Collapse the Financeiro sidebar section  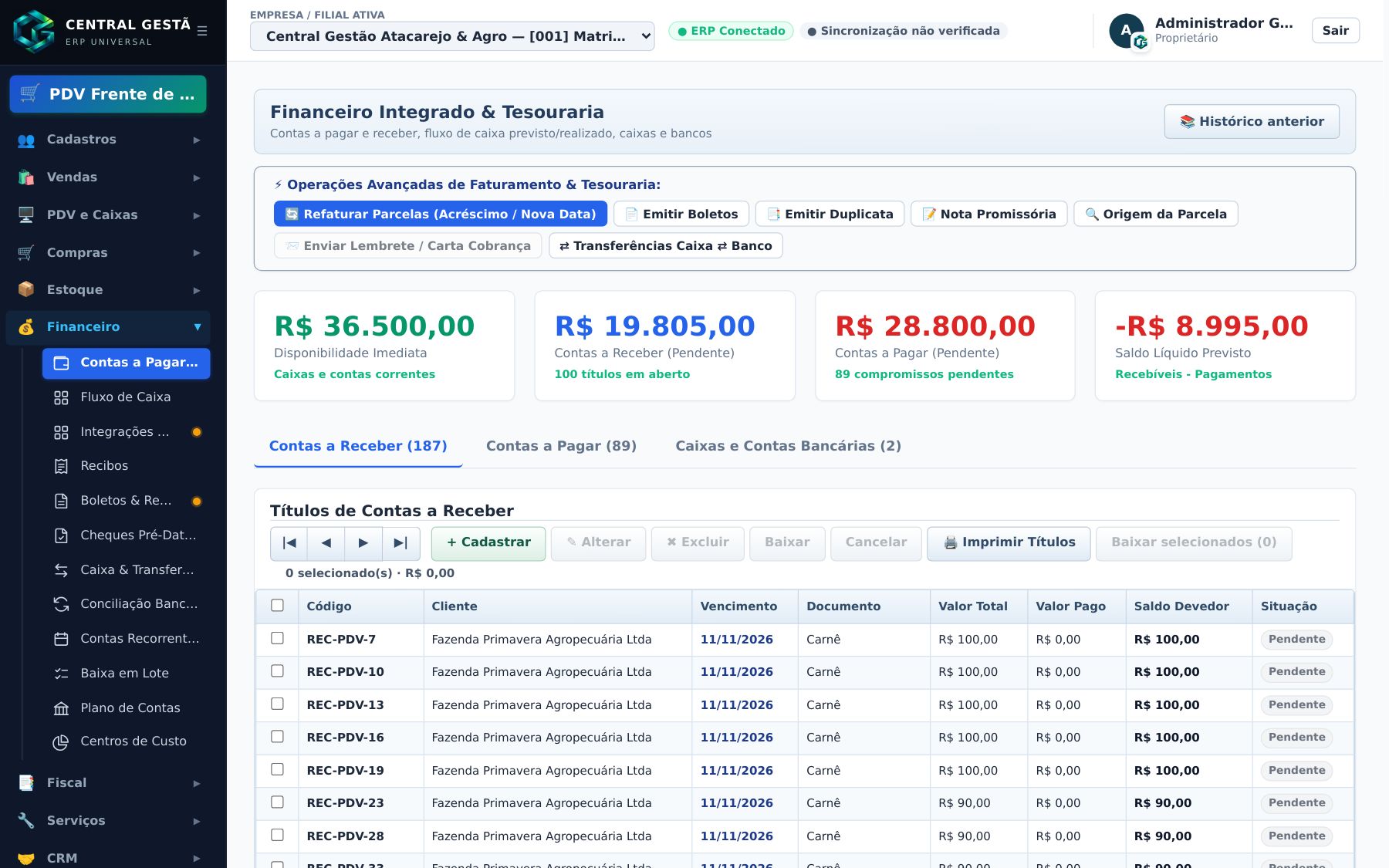coord(108,327)
